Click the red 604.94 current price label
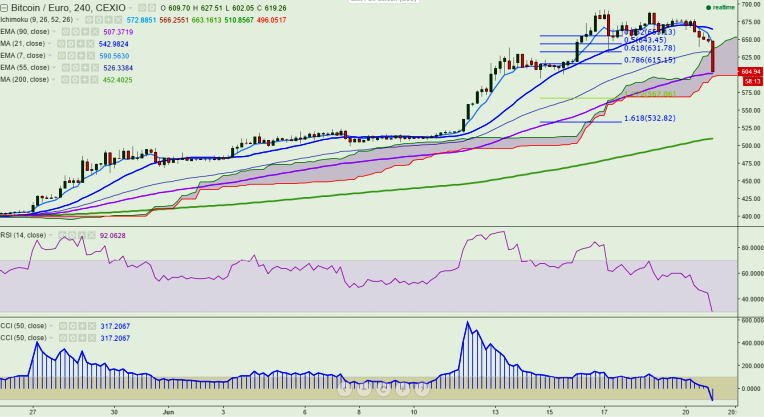The height and width of the screenshot is (417, 764). pos(751,72)
